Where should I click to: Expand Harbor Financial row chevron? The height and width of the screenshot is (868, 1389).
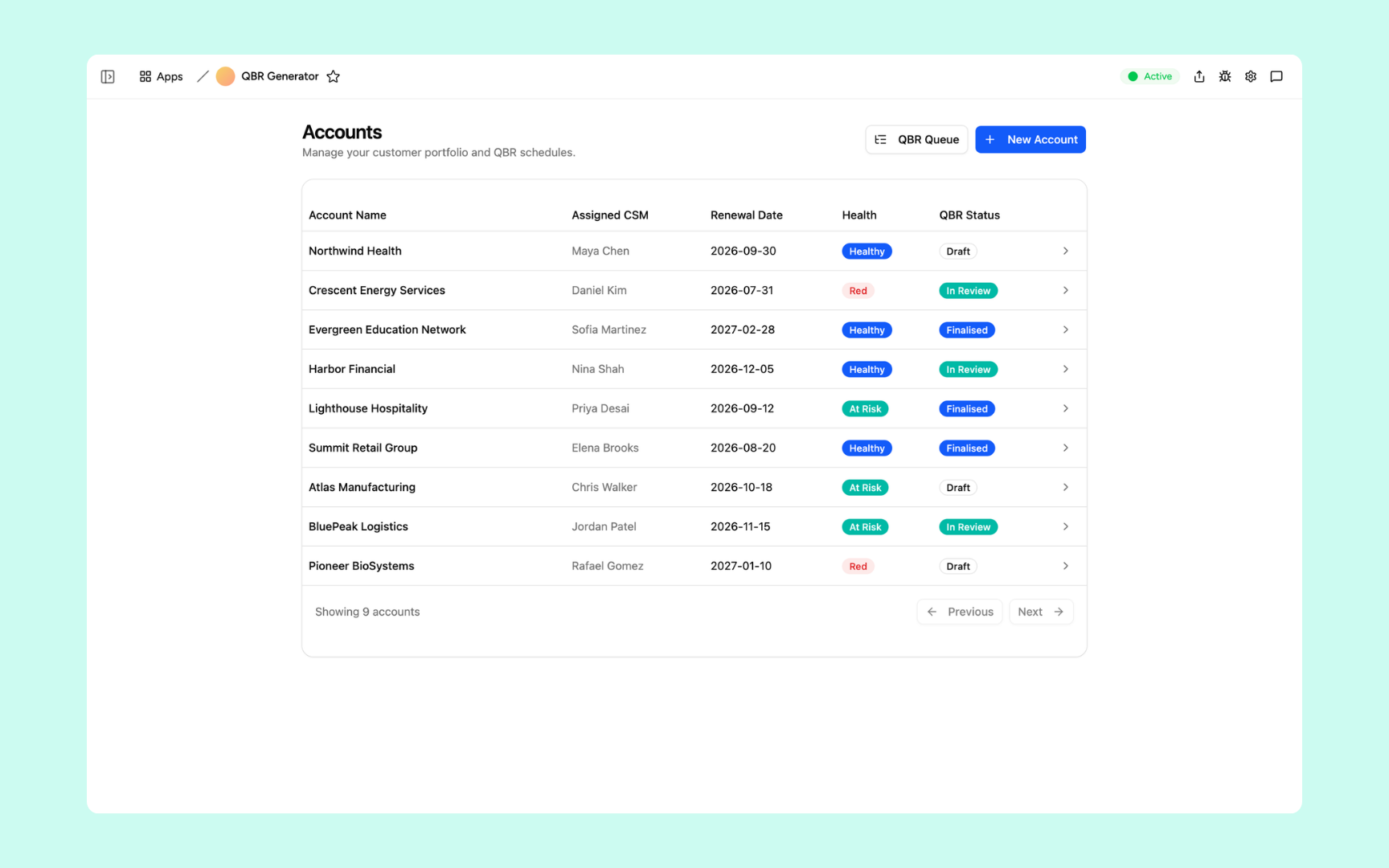pos(1066,369)
